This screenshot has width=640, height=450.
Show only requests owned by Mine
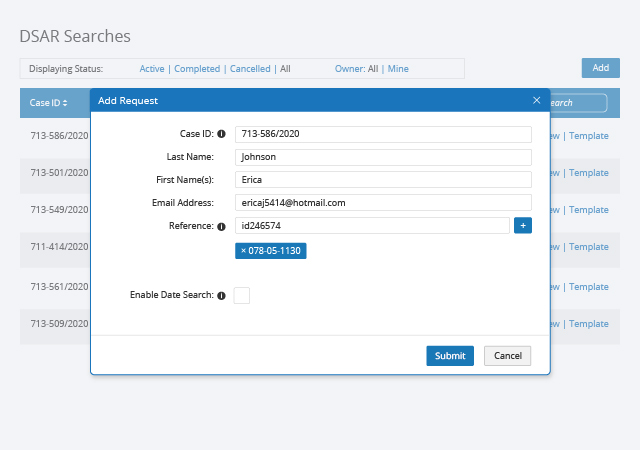pyautogui.click(x=398, y=69)
